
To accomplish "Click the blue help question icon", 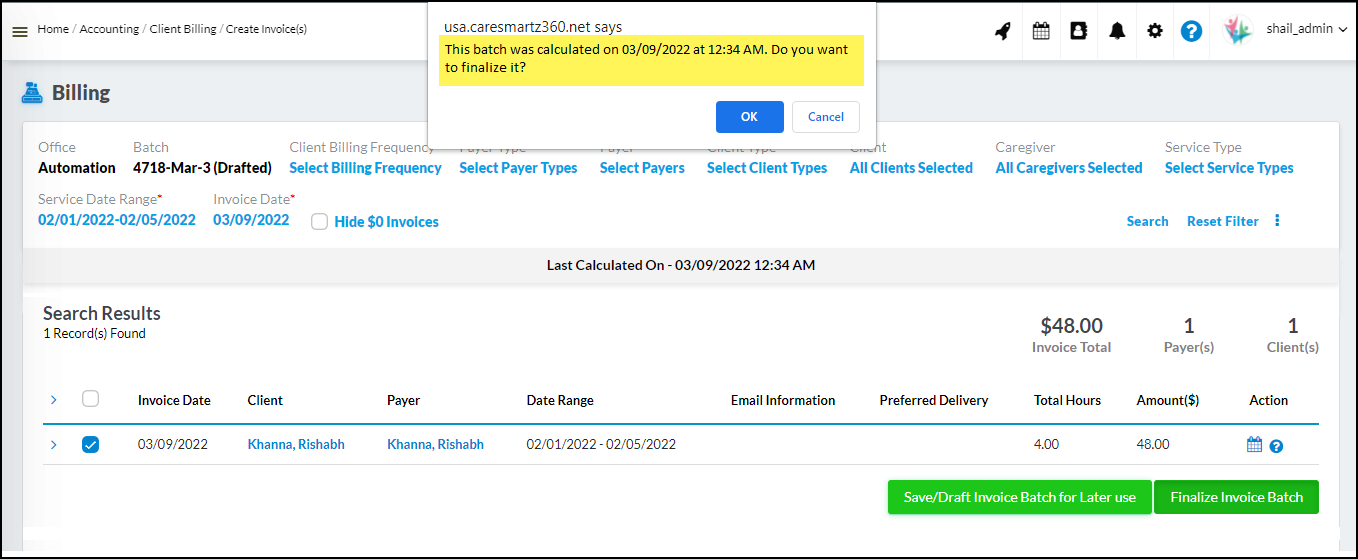I will tap(1191, 31).
